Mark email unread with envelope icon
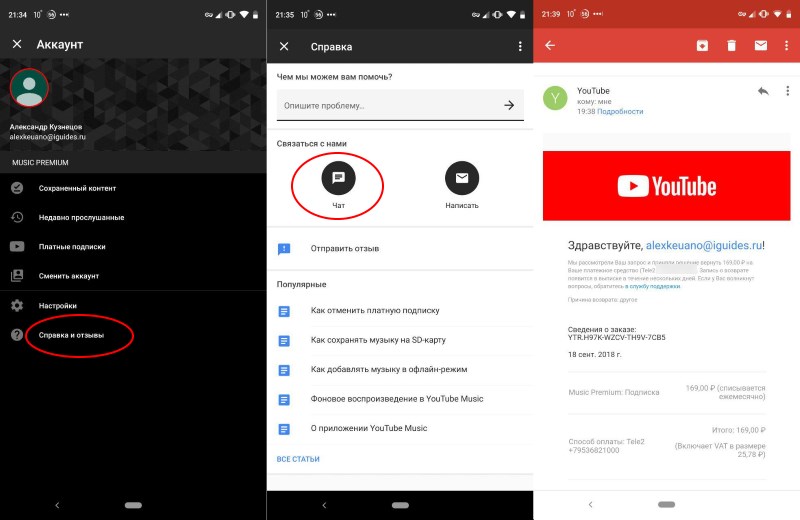 click(761, 45)
